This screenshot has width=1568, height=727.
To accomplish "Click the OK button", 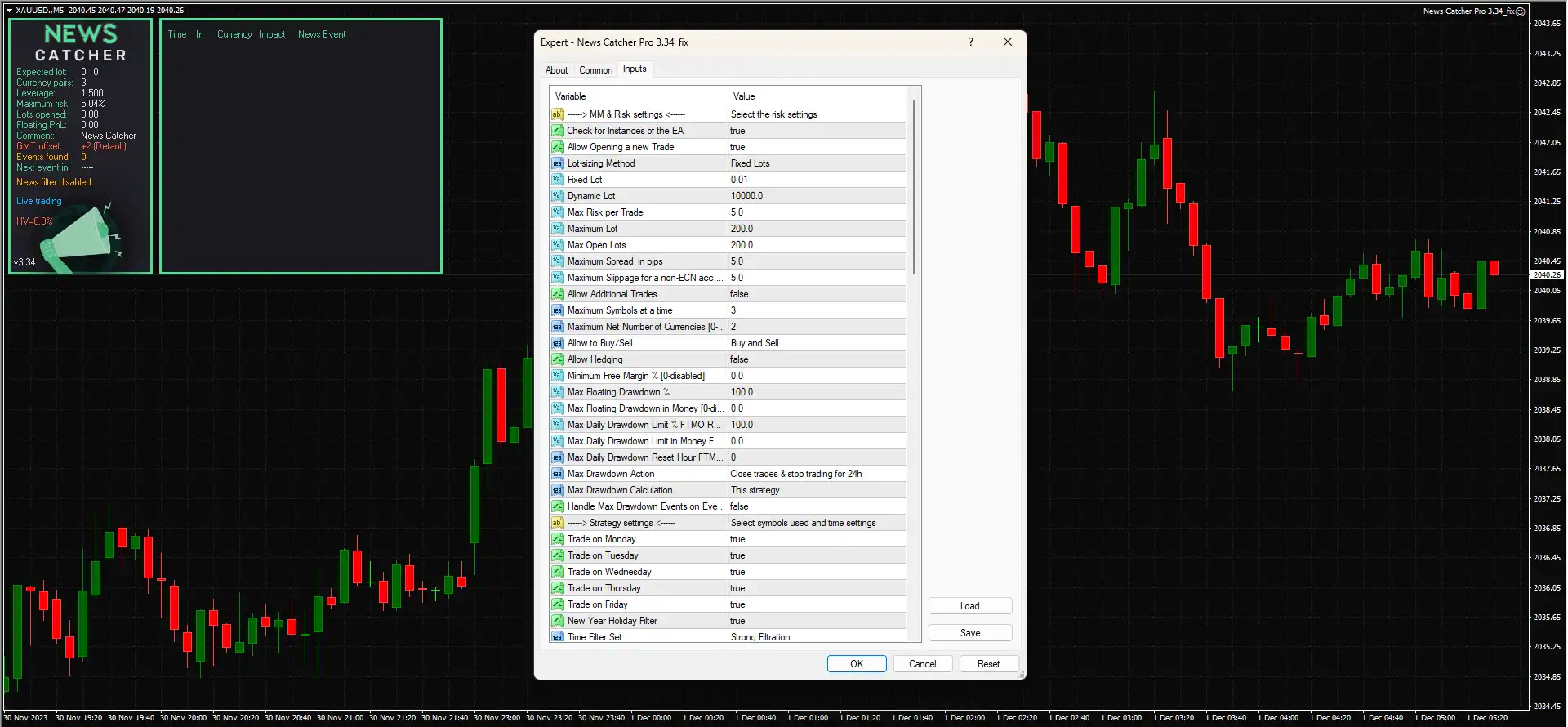I will coord(857,664).
